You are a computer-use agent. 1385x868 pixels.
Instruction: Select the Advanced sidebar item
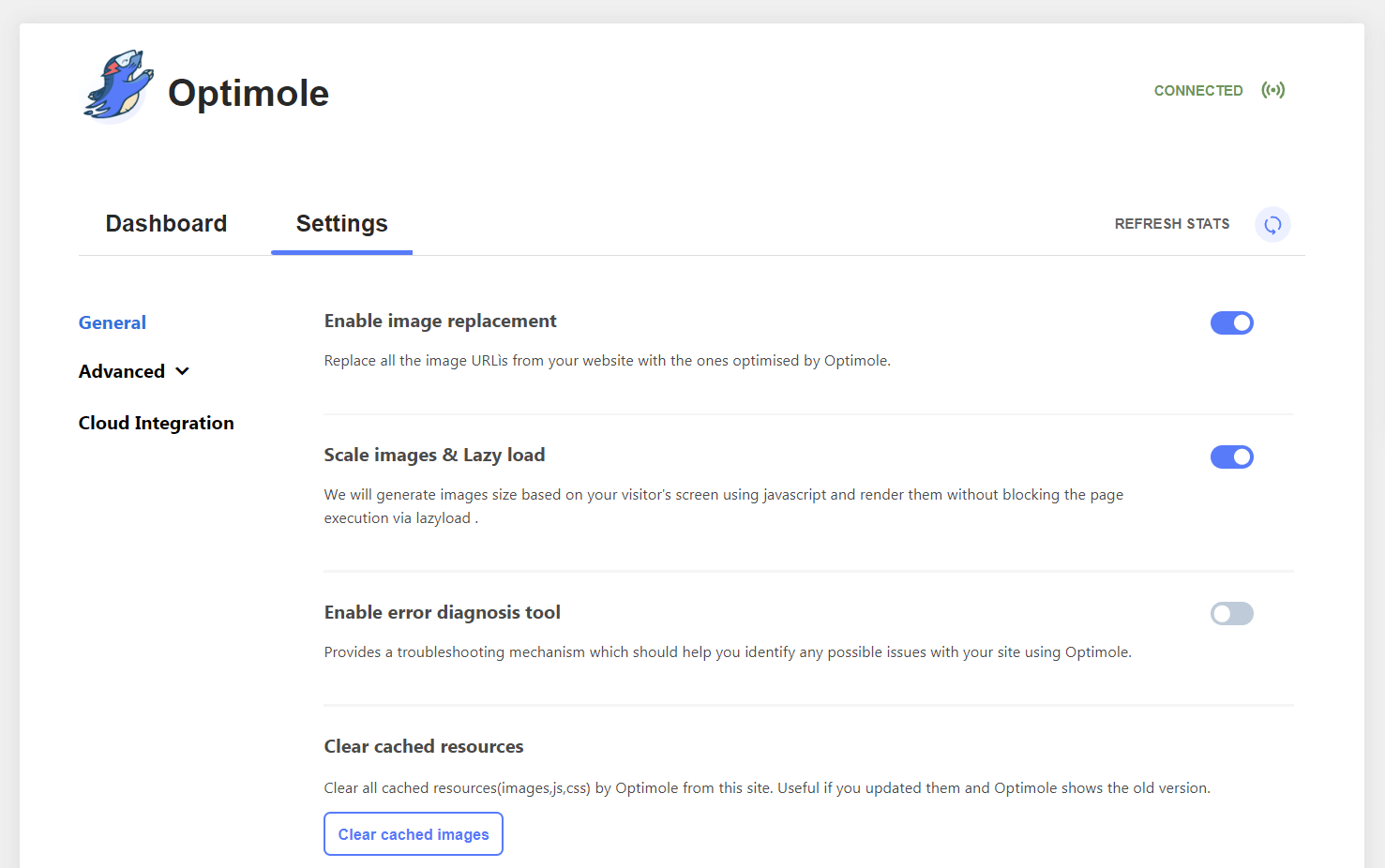(122, 370)
